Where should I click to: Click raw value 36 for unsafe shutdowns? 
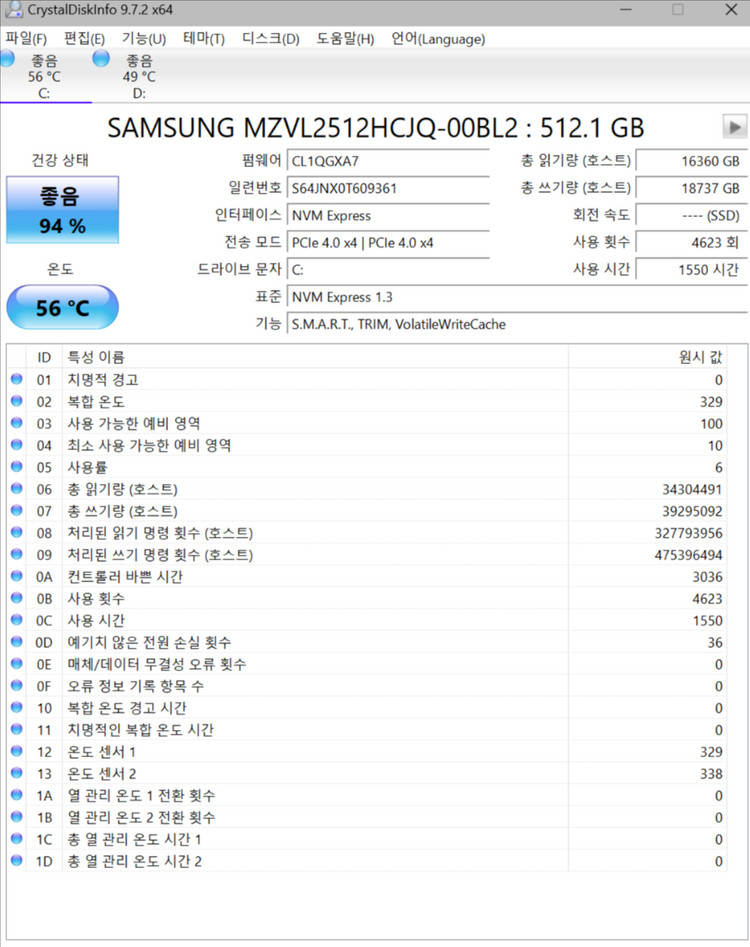(715, 643)
